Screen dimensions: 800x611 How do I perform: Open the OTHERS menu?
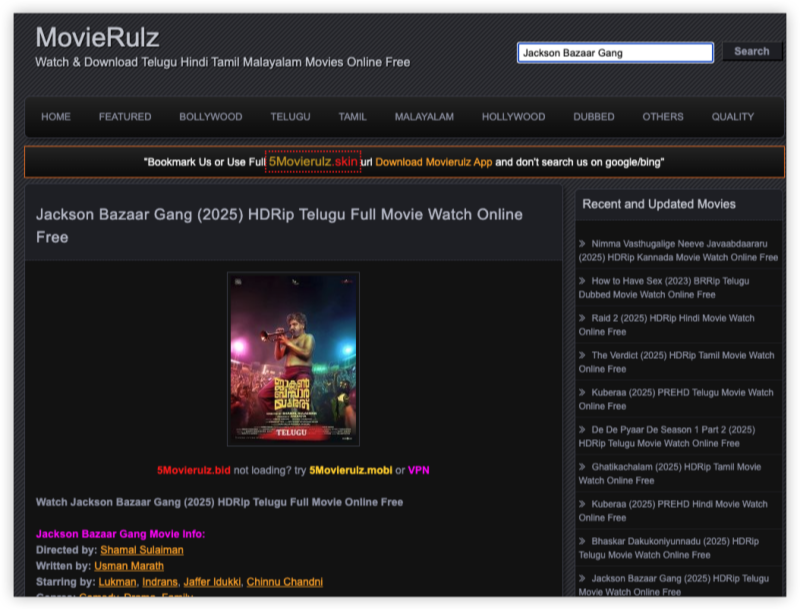[663, 117]
